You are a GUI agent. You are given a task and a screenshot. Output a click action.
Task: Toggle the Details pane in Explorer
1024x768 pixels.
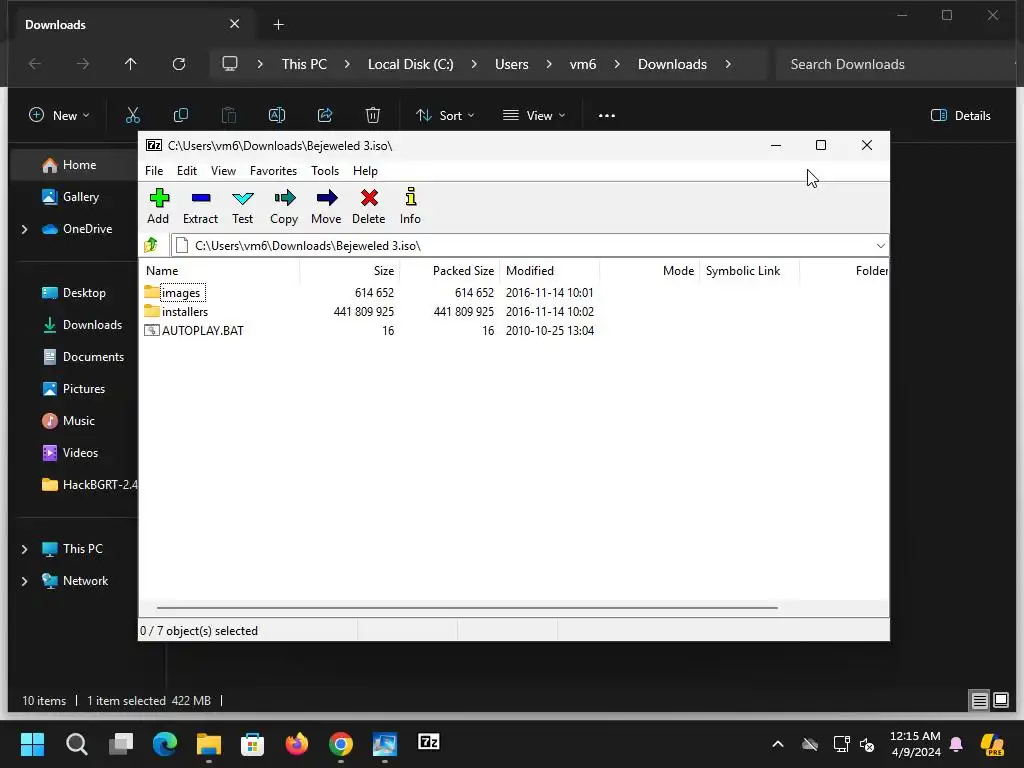point(961,116)
